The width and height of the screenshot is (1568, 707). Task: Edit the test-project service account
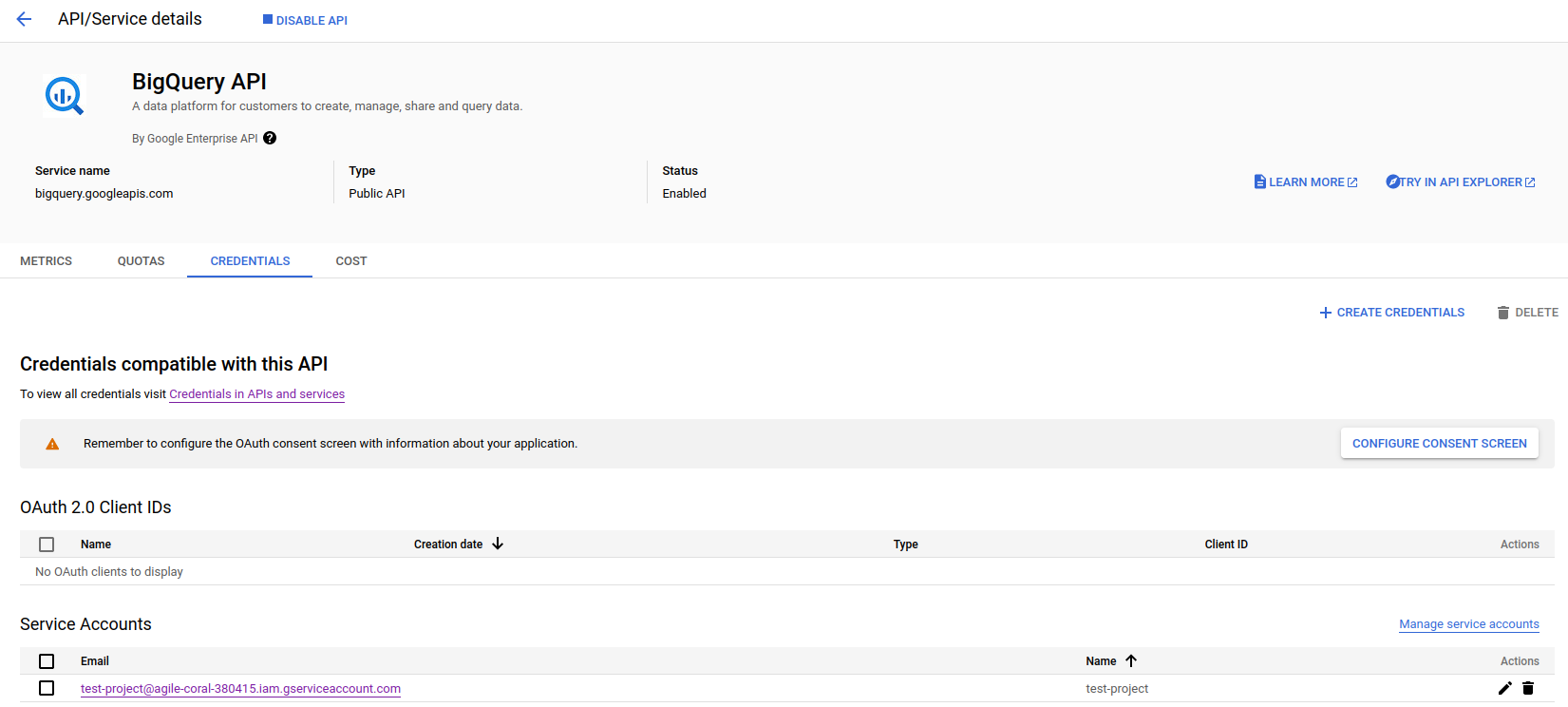1504,688
